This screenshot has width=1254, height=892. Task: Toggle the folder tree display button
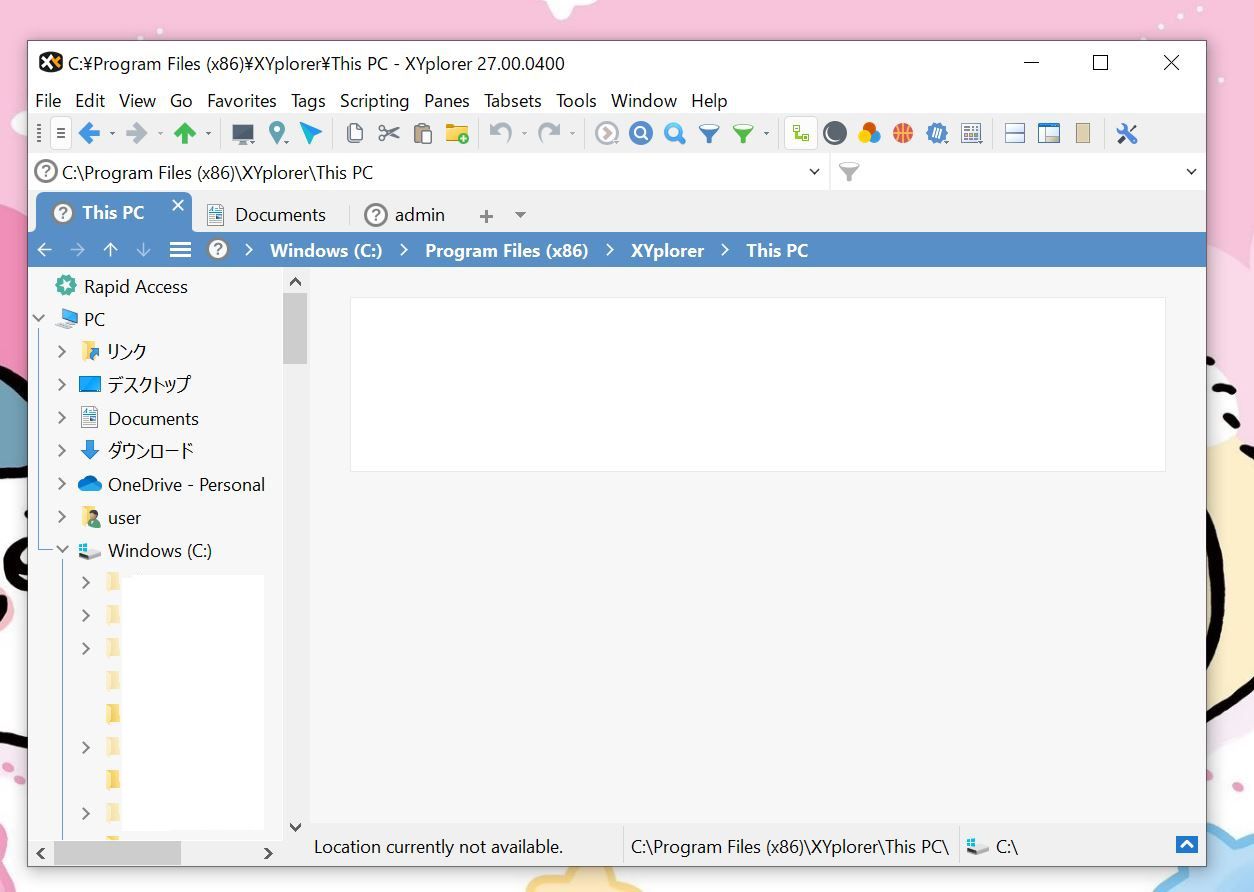coord(800,133)
